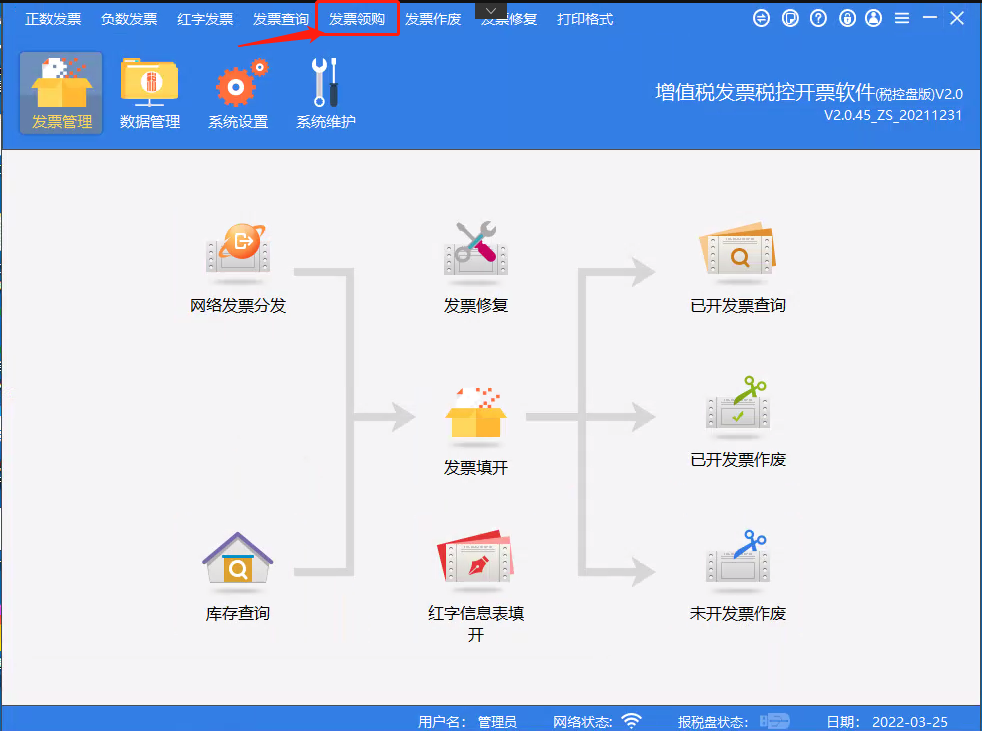Click the 未开发票作废 label
Image resolution: width=982 pixels, height=731 pixels.
[x=738, y=613]
